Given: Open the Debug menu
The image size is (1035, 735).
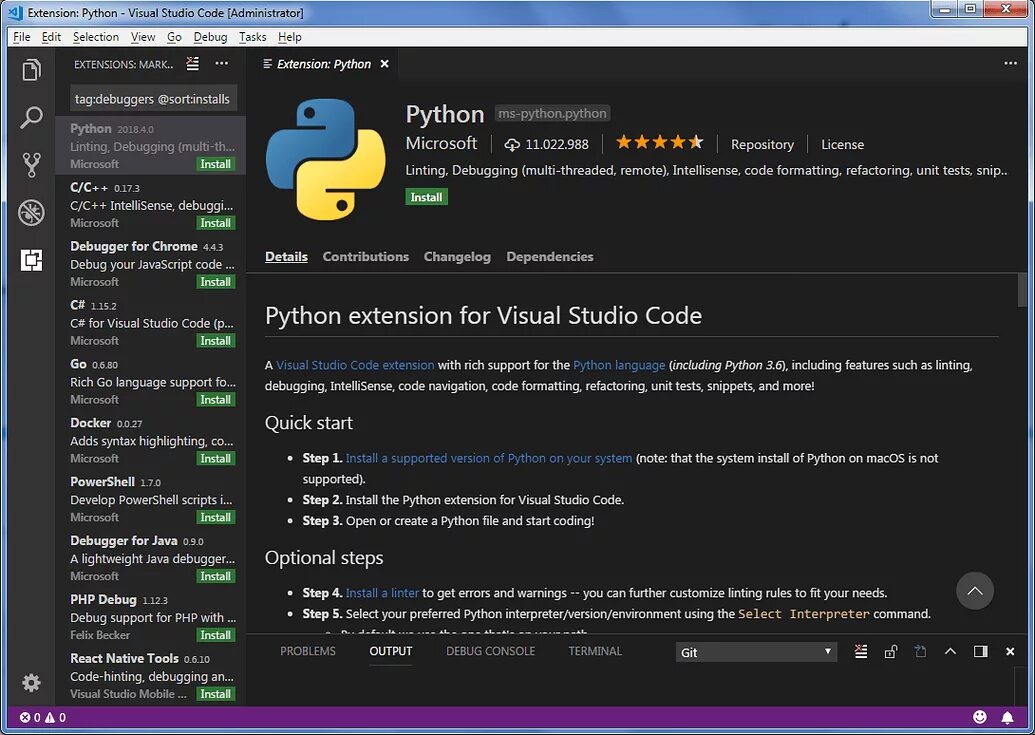Looking at the screenshot, I should coord(210,37).
